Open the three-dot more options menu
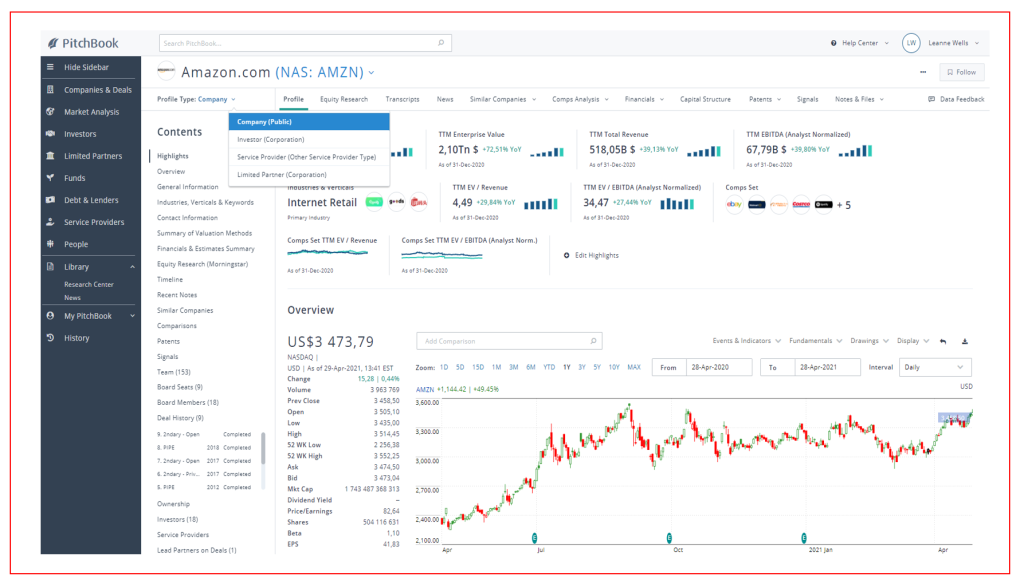Viewport: 1024px width, 584px height. click(923, 72)
